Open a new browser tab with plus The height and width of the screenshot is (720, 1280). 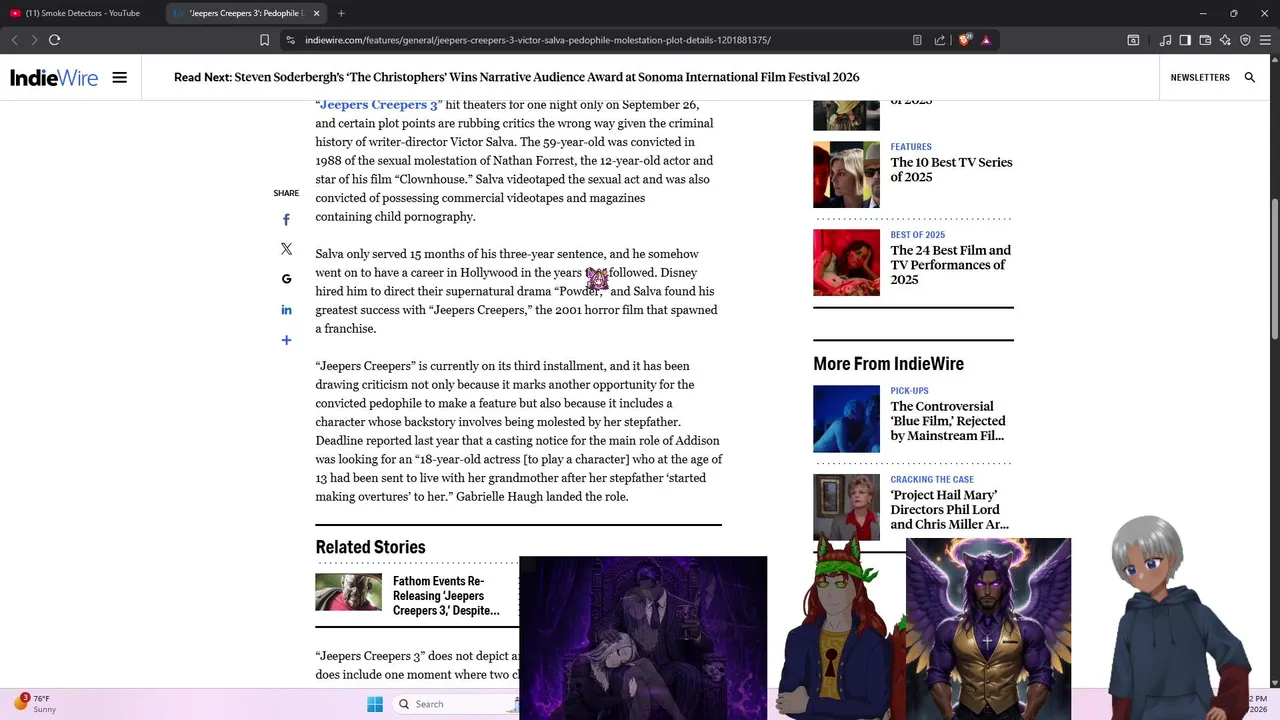pos(341,13)
